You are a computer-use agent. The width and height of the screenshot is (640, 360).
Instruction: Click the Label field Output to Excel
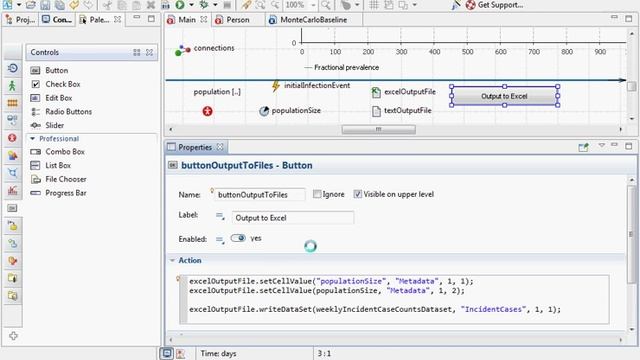tap(293, 218)
